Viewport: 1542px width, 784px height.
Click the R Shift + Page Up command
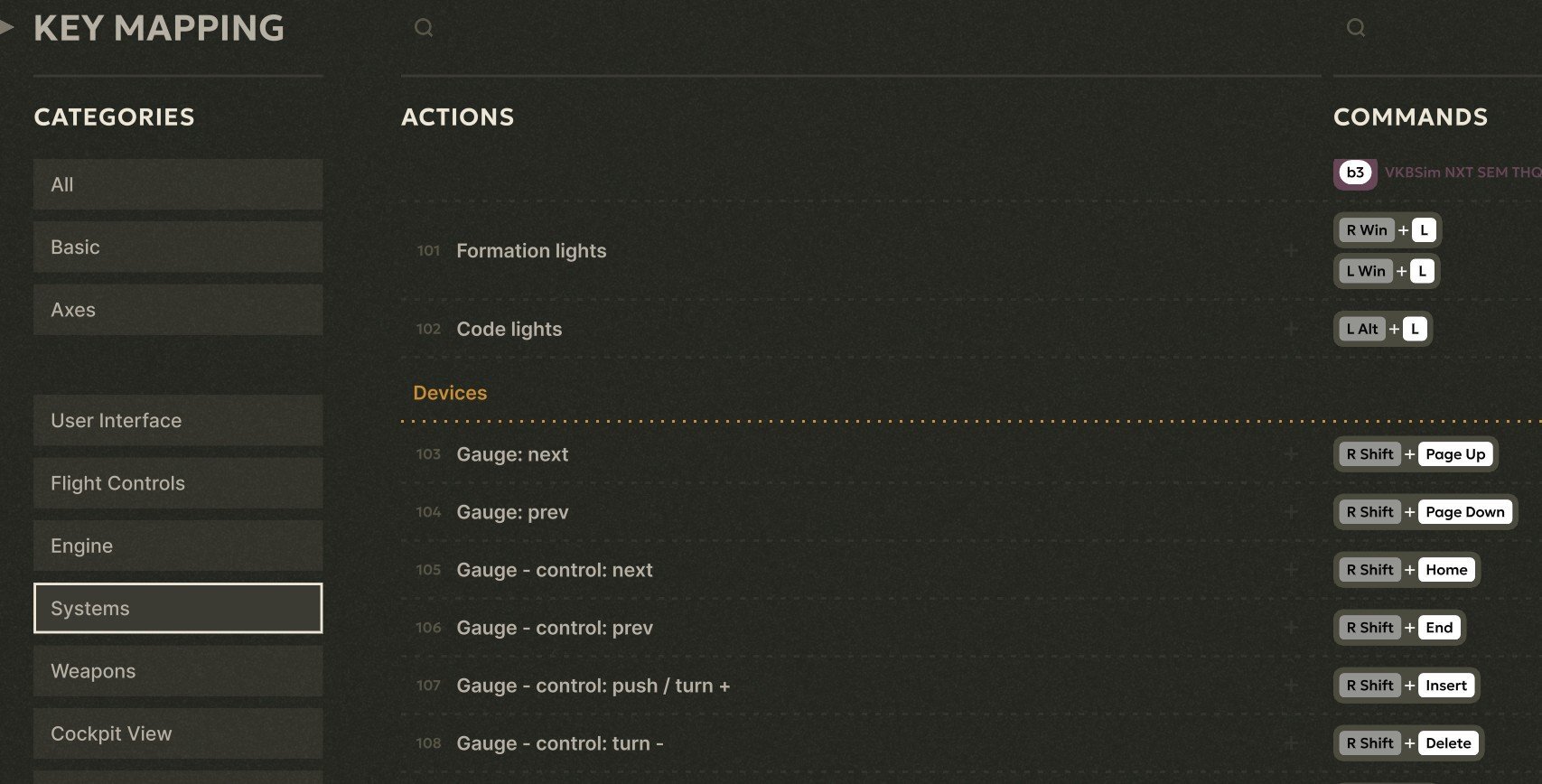(x=1416, y=454)
